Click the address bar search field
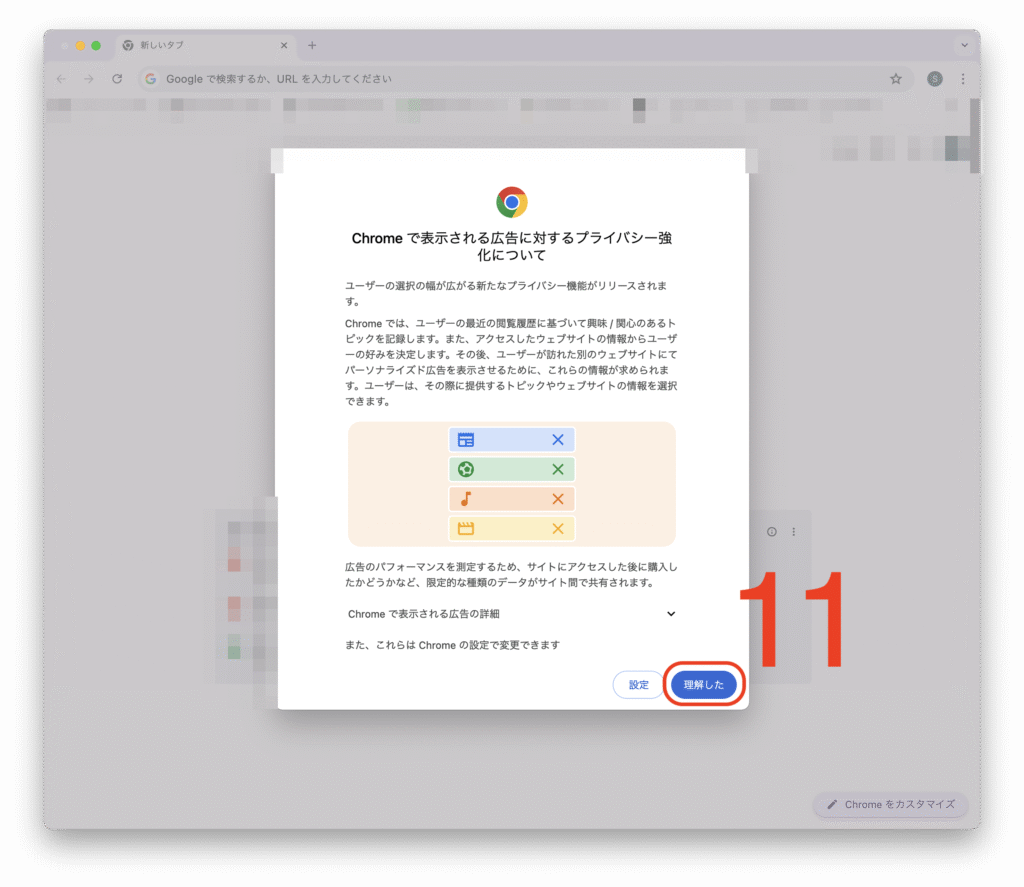 pyautogui.click(x=524, y=79)
